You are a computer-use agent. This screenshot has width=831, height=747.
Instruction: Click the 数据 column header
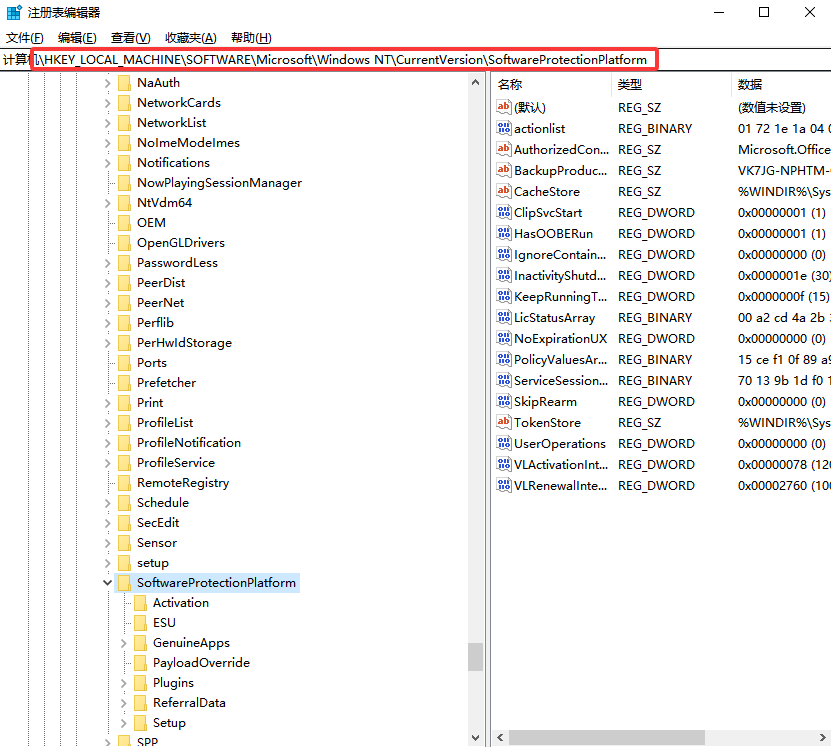pos(781,84)
